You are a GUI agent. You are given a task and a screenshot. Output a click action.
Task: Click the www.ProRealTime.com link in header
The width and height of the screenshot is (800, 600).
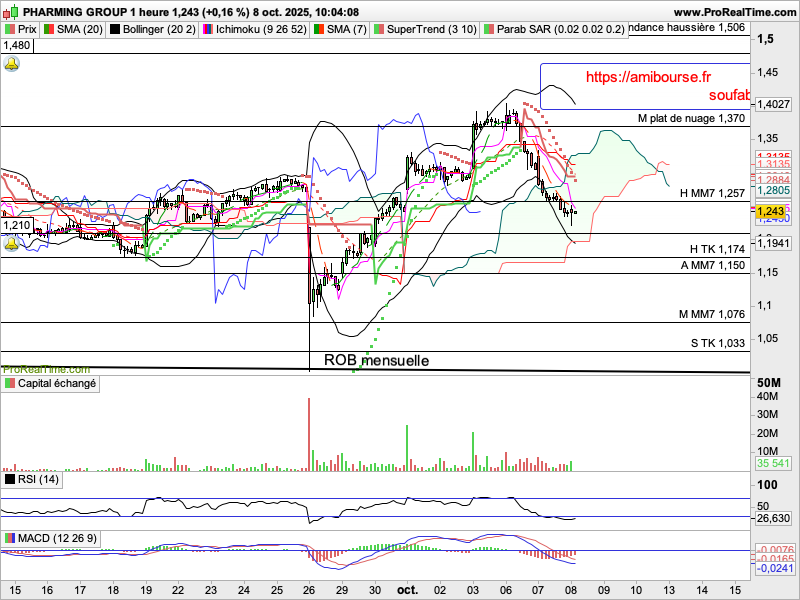pos(734,12)
